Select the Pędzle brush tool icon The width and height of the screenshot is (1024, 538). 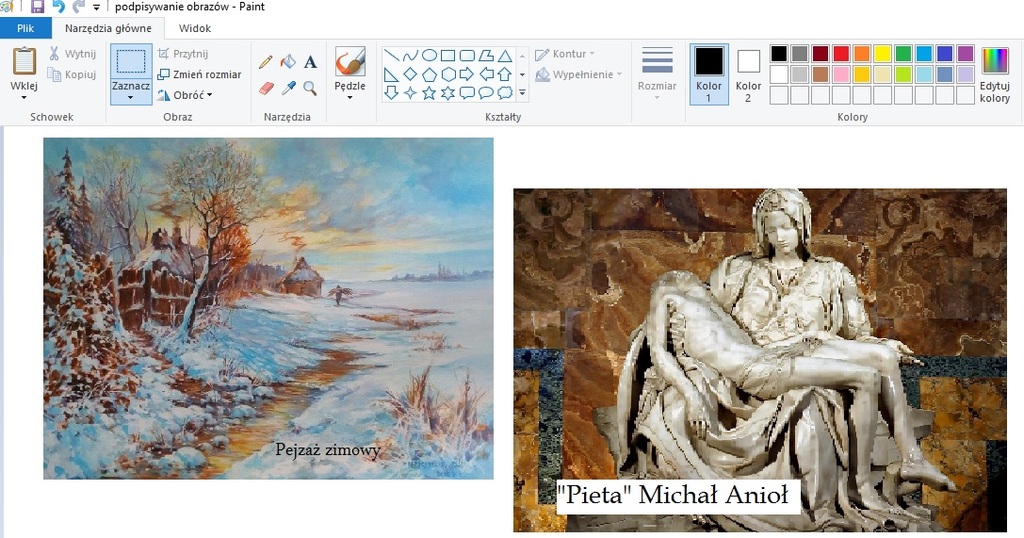(350, 61)
